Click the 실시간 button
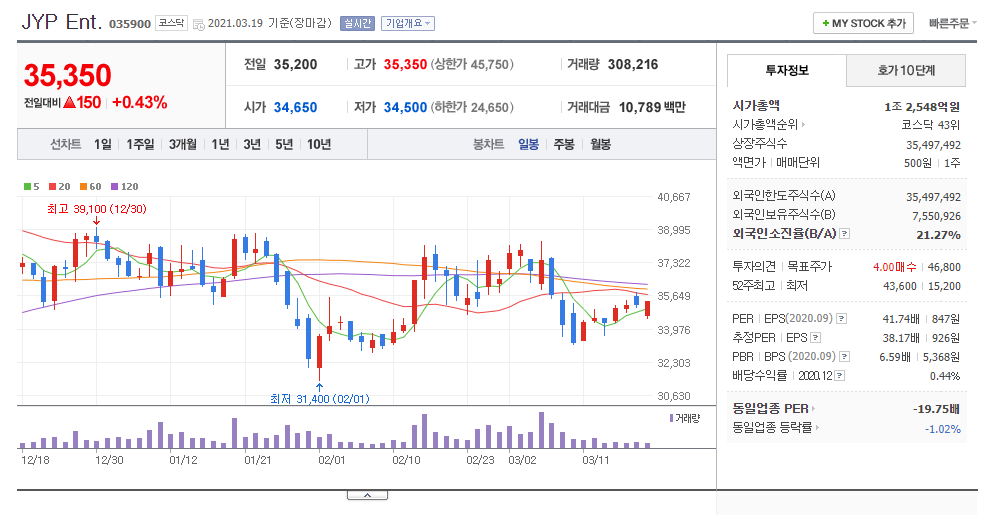Screen dimensions: 988x515 357,23
